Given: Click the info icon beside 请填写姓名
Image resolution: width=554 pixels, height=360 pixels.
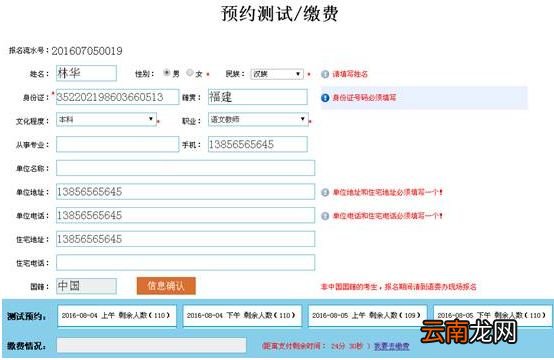Looking at the screenshot, I should (x=325, y=74).
